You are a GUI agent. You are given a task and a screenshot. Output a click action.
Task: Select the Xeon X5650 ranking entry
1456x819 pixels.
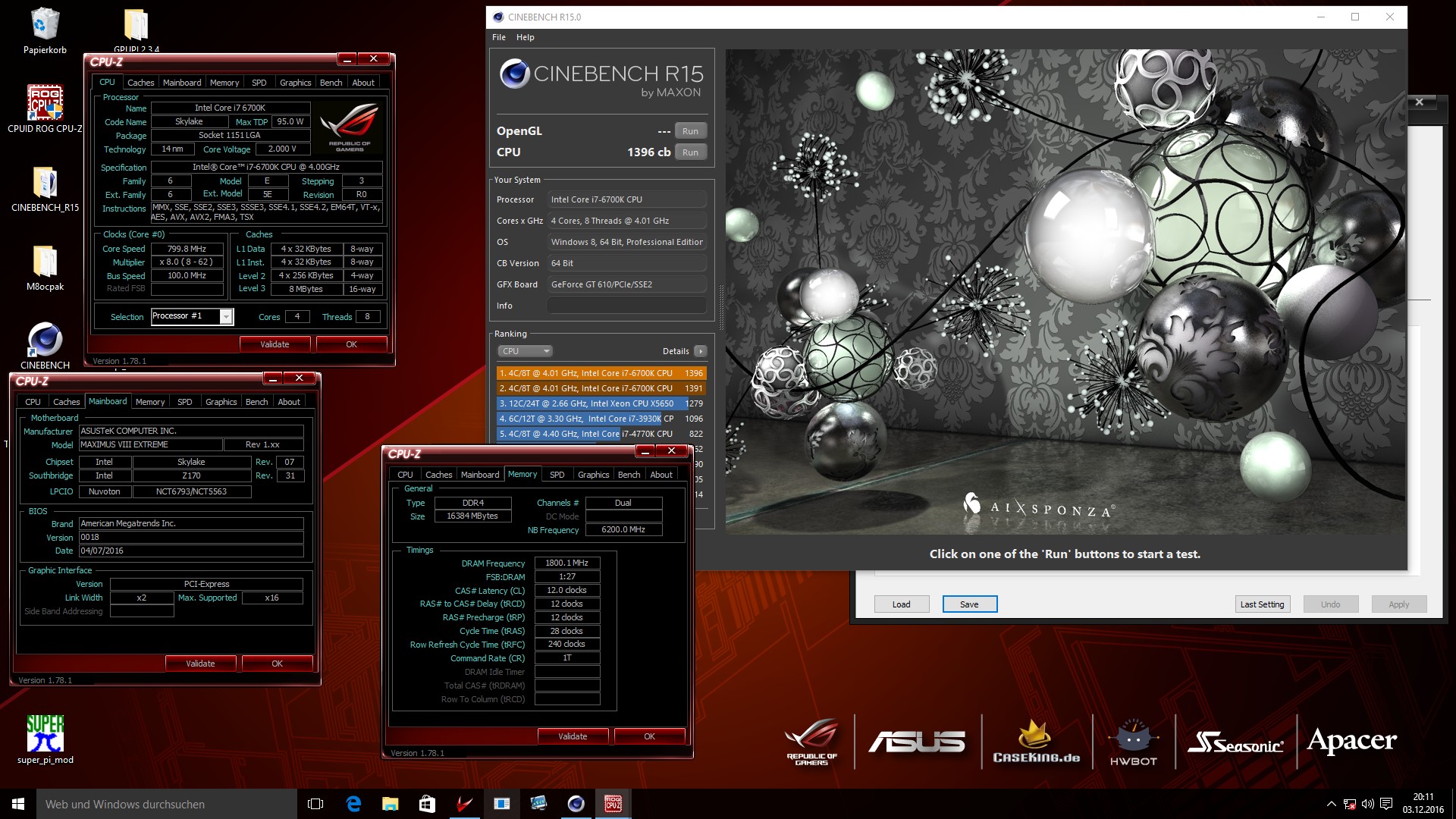(601, 403)
